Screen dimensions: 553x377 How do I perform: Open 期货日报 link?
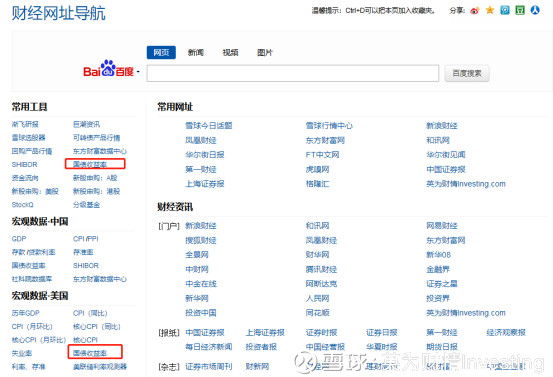(x=442, y=347)
